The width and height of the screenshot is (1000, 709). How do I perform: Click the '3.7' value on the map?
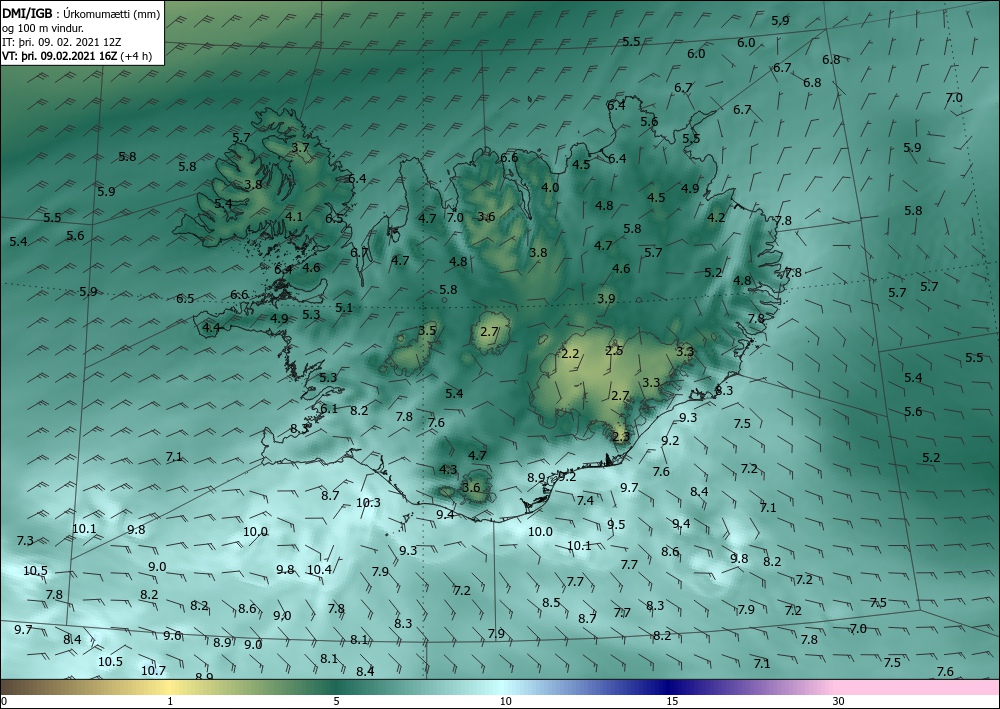[300, 147]
